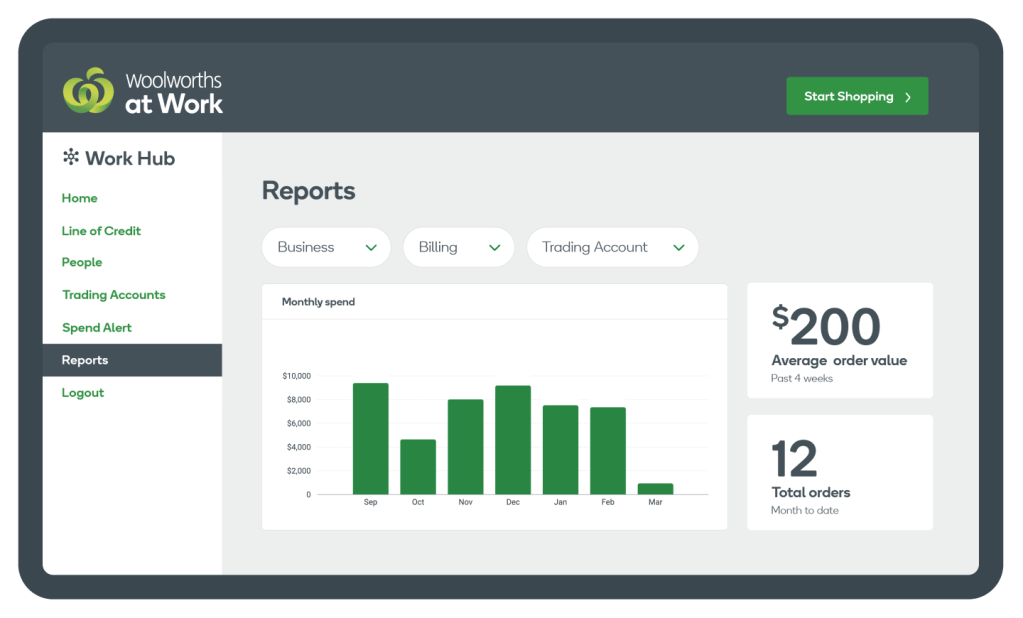Image resolution: width=1023 pixels, height=618 pixels.
Task: Click the Total orders label
Action: pos(811,492)
